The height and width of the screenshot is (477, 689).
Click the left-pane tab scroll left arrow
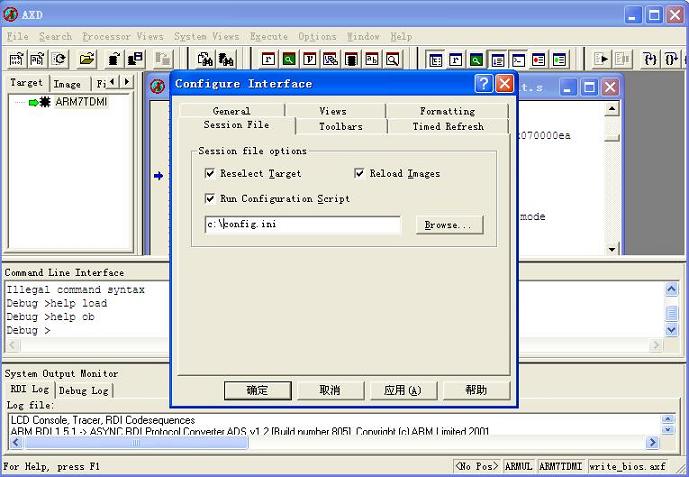click(113, 81)
